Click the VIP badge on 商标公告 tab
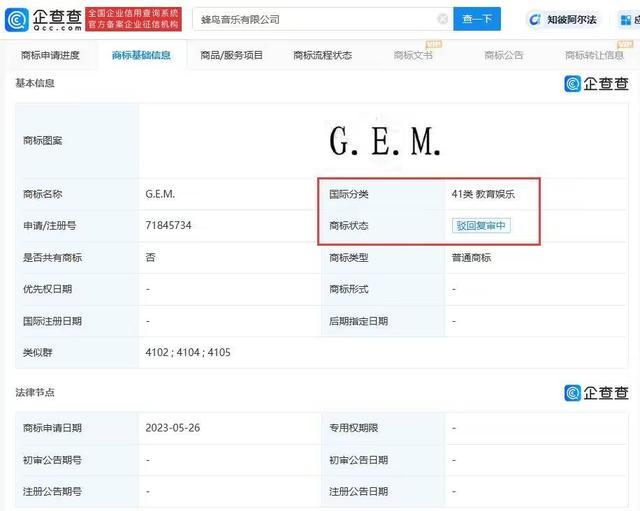Screen dimensions: 640x511 (523, 45)
